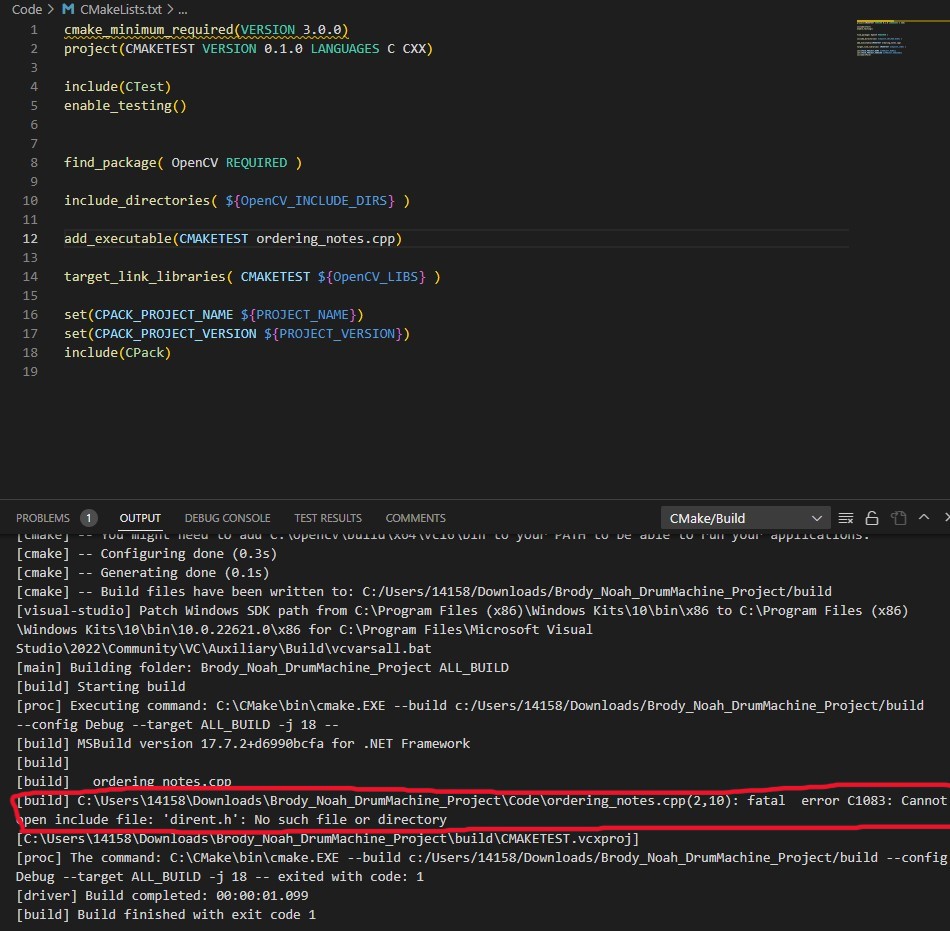Show the Problems panel
The image size is (950, 931).
44,518
